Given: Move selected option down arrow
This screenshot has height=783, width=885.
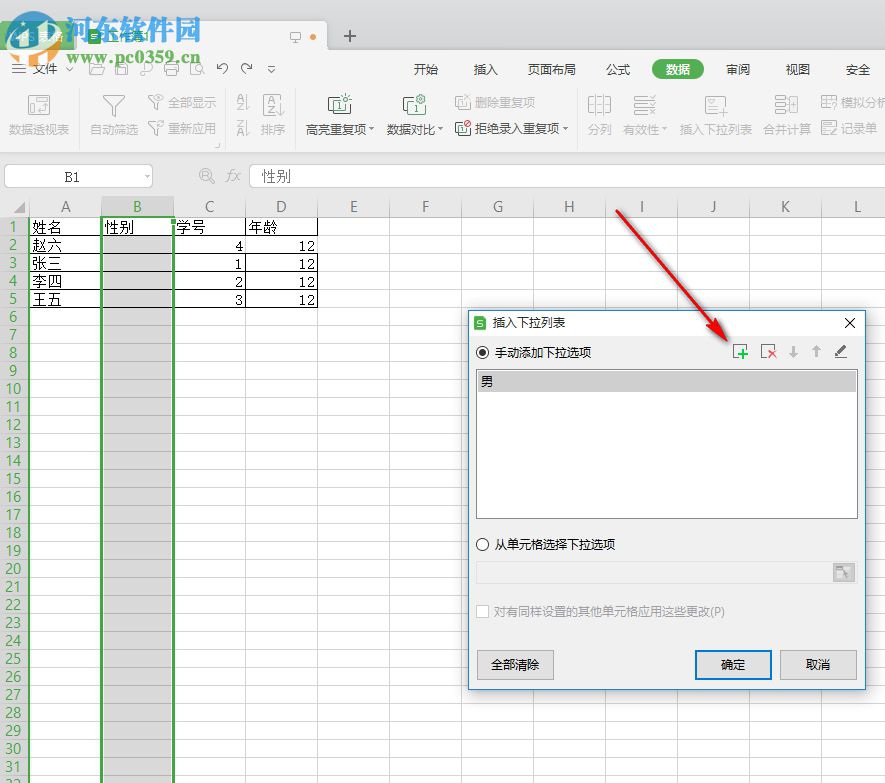Looking at the screenshot, I should (x=793, y=352).
